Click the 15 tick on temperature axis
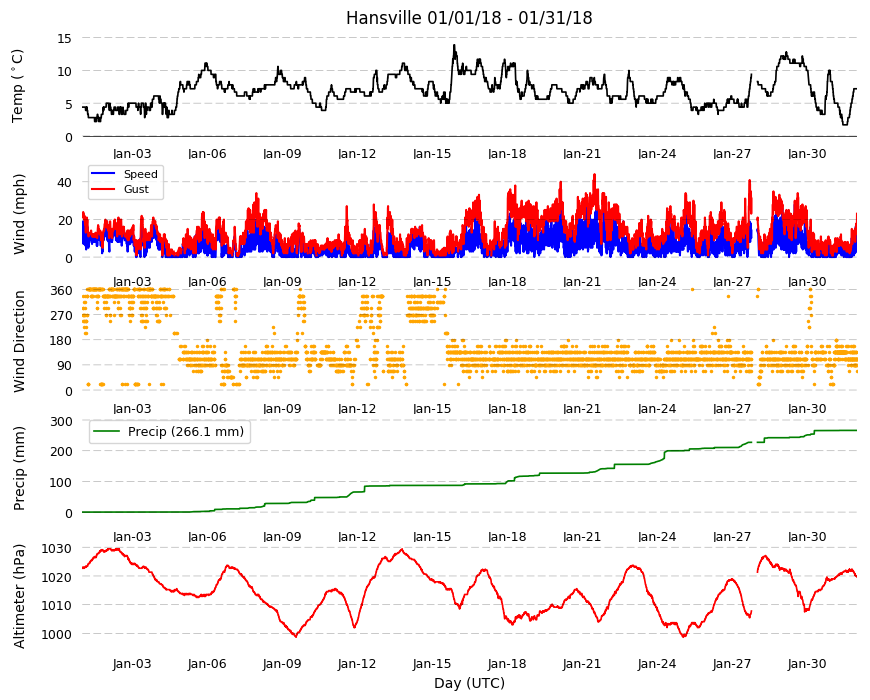This screenshot has height=700, width=870. [x=65, y=38]
